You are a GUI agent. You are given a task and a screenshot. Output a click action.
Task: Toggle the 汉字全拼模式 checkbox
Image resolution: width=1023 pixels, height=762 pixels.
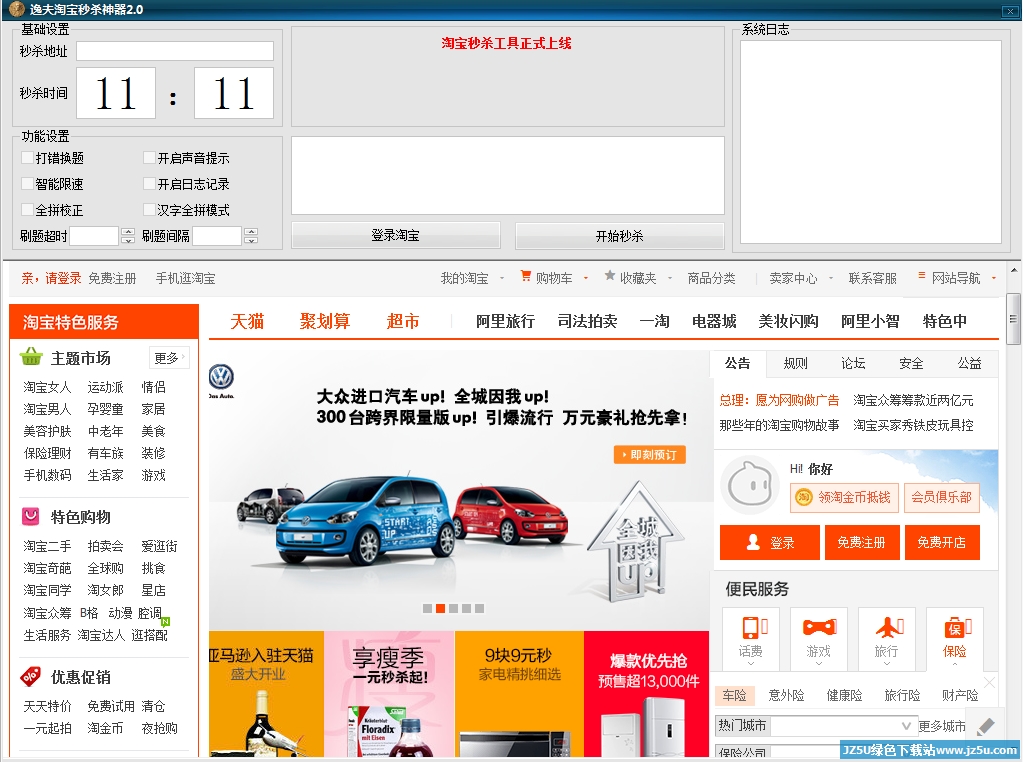[x=149, y=209]
